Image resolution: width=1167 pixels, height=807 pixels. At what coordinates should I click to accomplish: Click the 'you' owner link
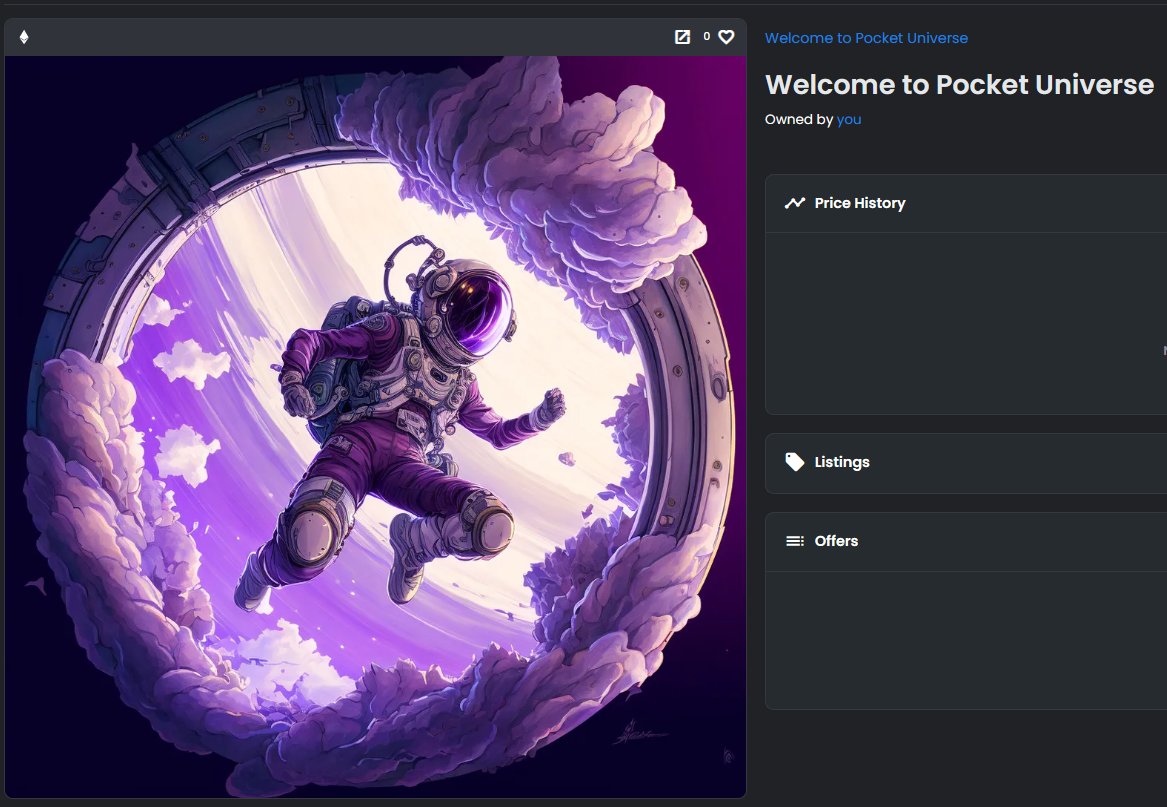pos(848,119)
